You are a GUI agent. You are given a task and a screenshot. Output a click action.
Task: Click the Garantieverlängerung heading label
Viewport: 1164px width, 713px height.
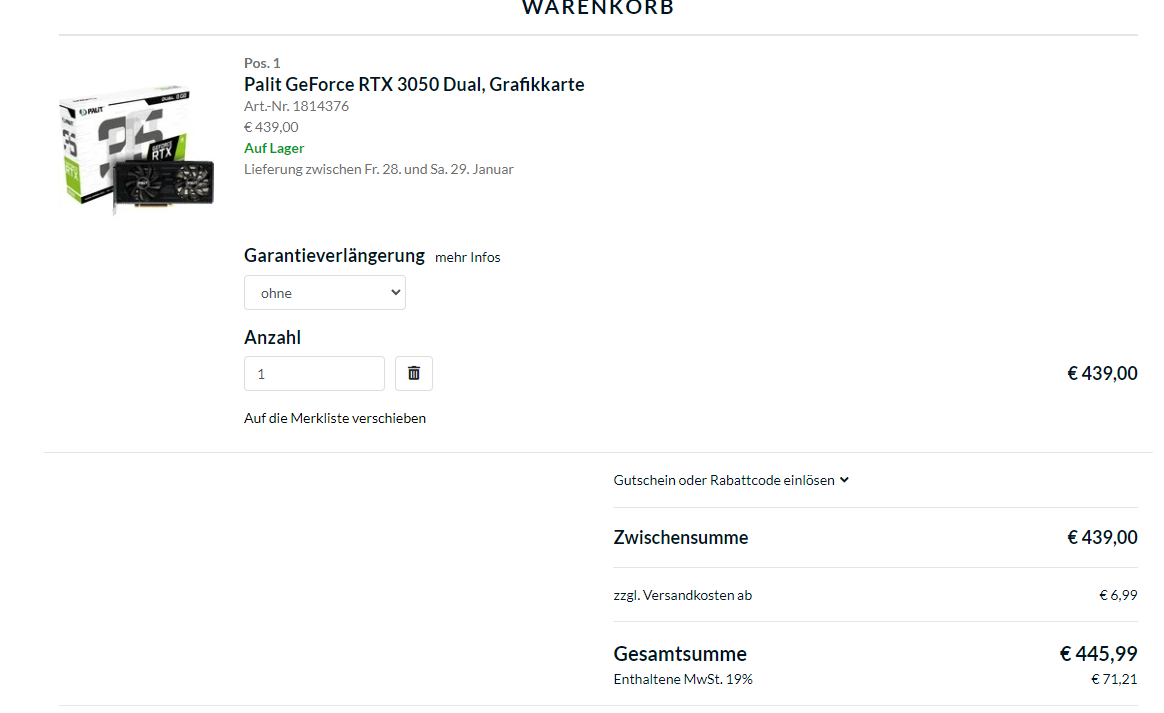334,255
